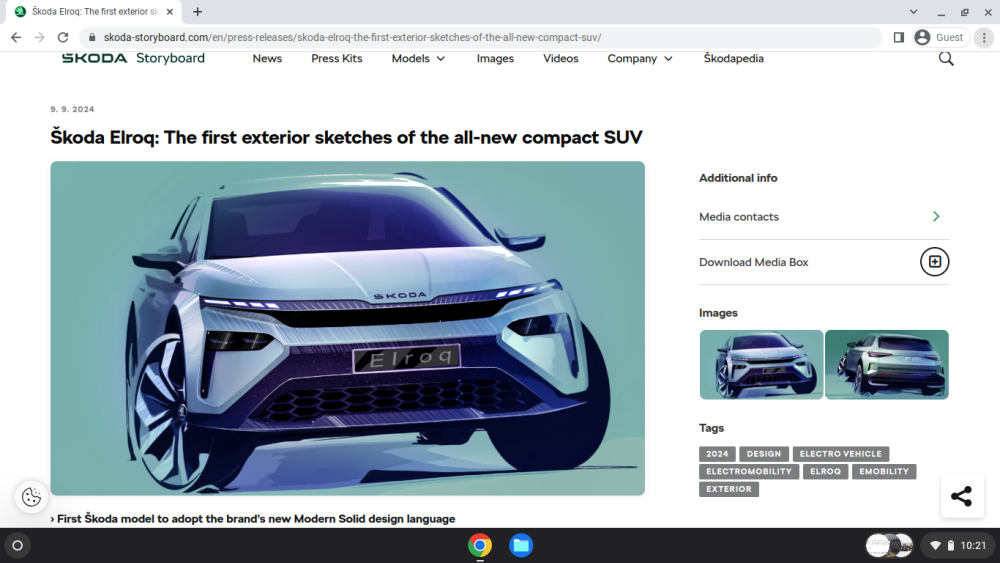Select the ELECTRO VEHICLE tag
1000x563 pixels.
click(841, 454)
